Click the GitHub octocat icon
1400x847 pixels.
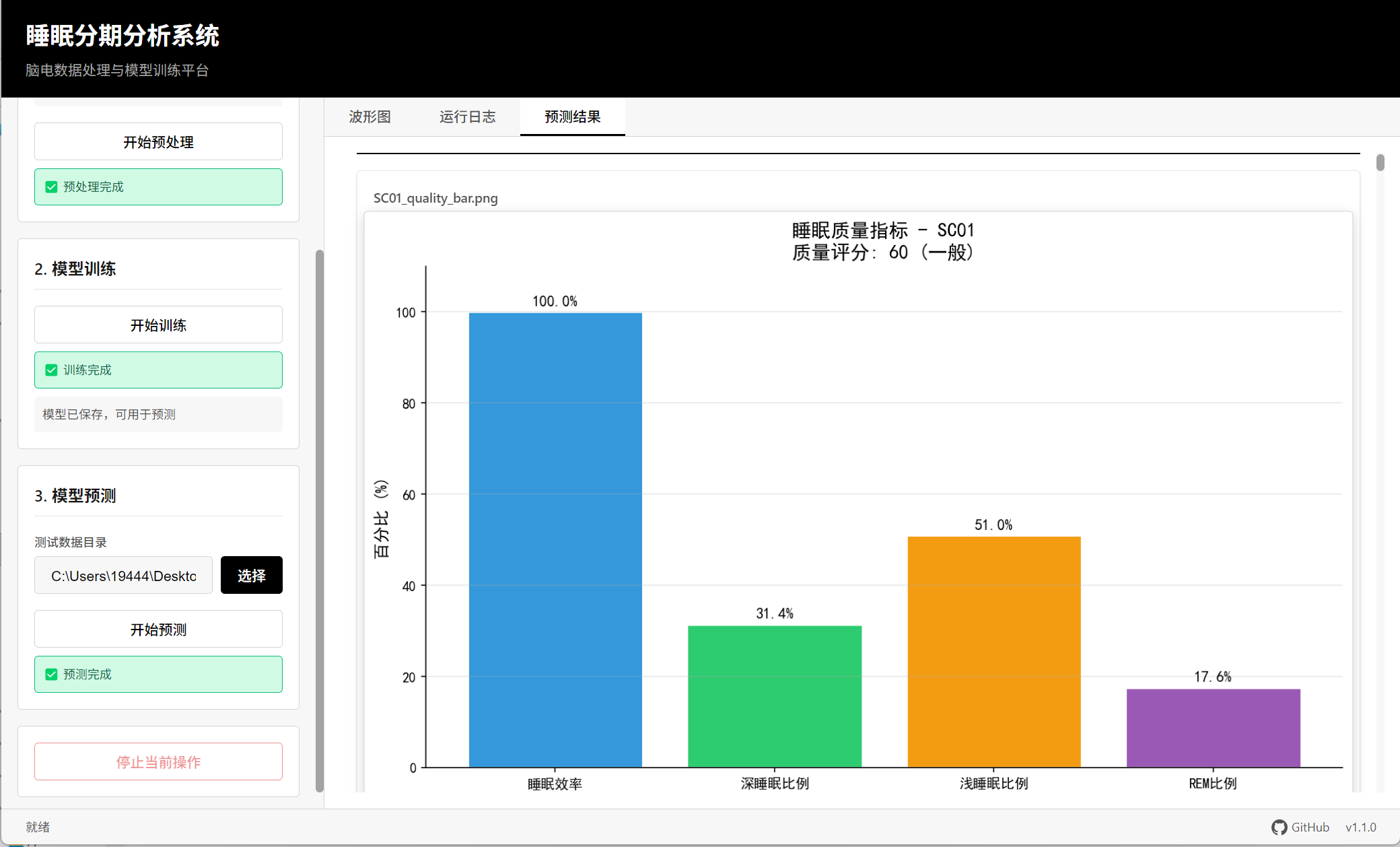[x=1279, y=827]
